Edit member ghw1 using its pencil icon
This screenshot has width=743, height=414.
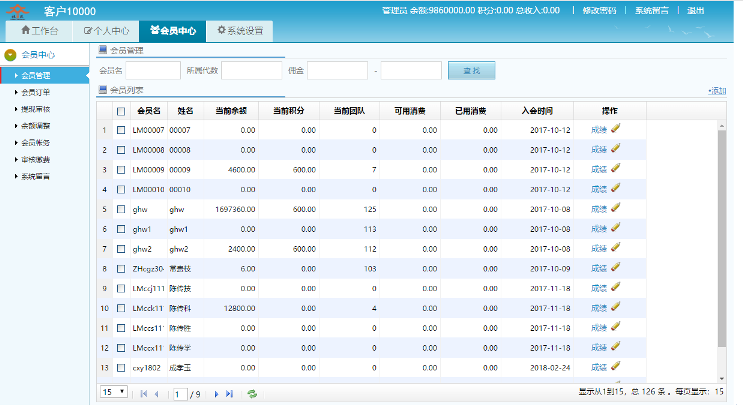(616, 228)
